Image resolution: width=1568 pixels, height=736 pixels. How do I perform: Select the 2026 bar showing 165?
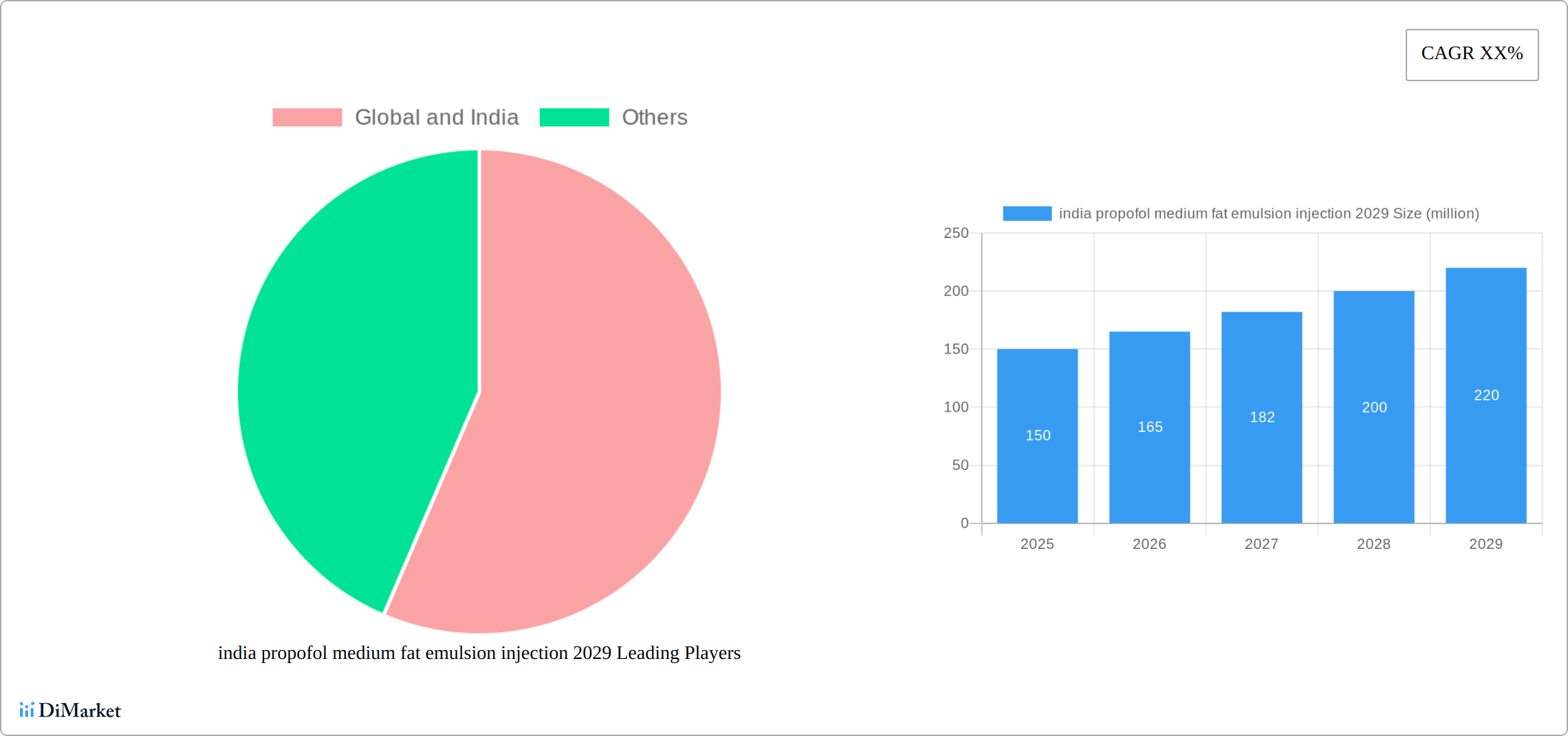pos(1149,427)
